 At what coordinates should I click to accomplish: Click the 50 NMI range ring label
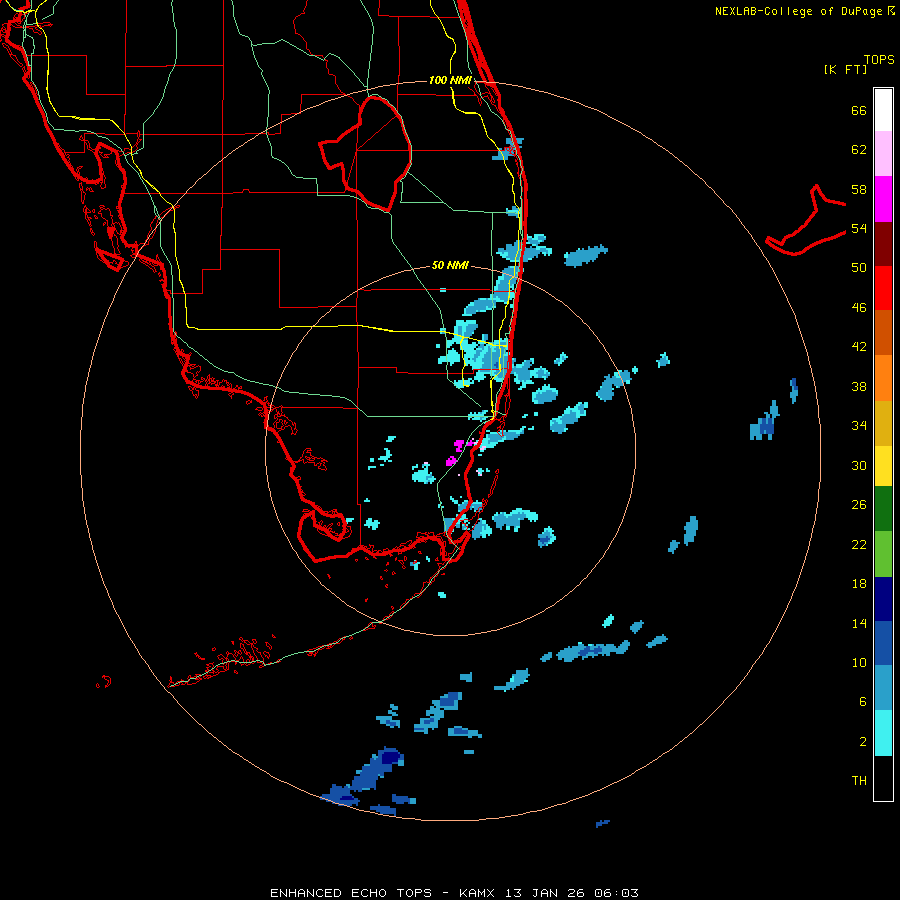click(x=450, y=265)
